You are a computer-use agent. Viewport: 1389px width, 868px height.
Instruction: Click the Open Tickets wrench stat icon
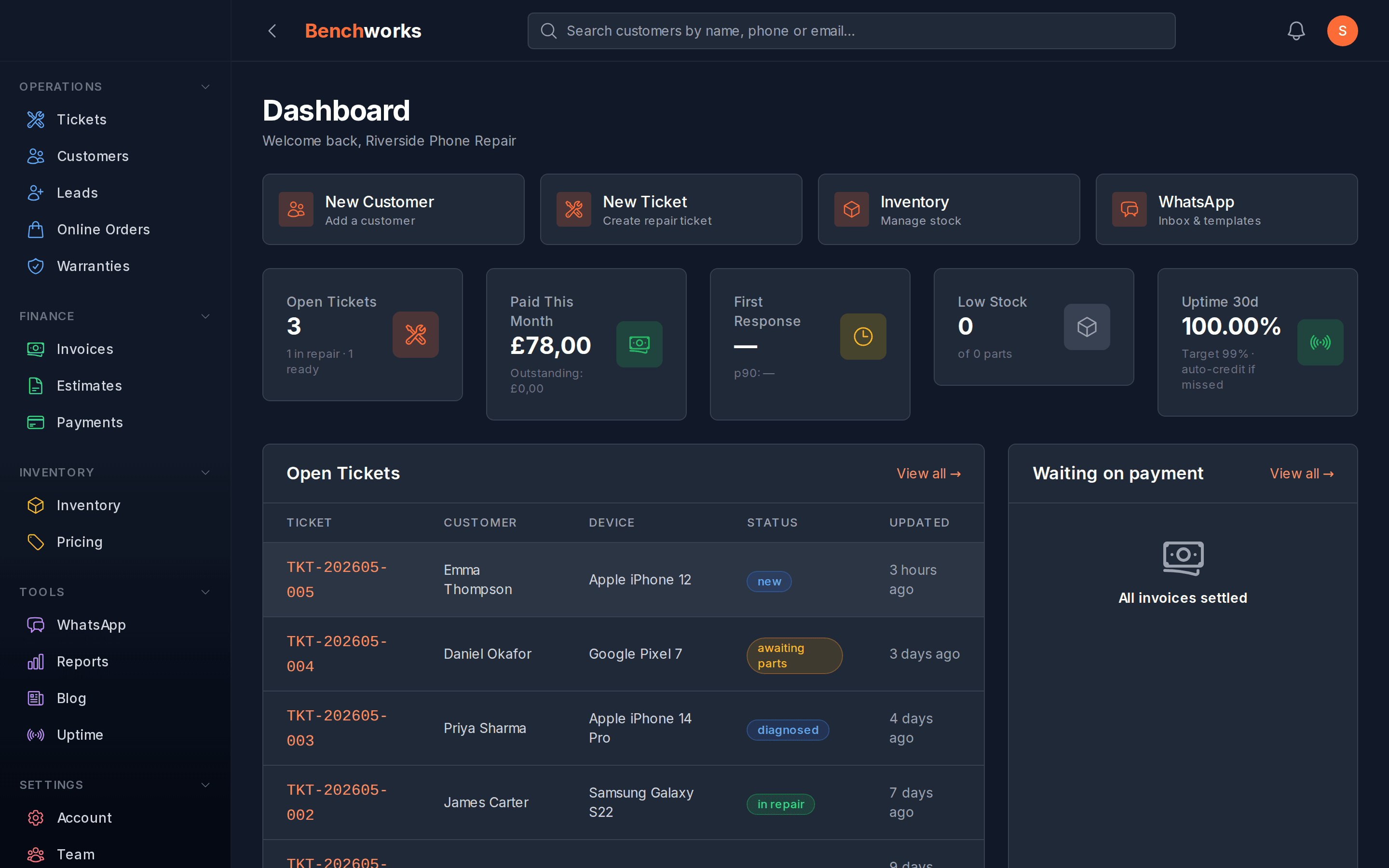(416, 335)
